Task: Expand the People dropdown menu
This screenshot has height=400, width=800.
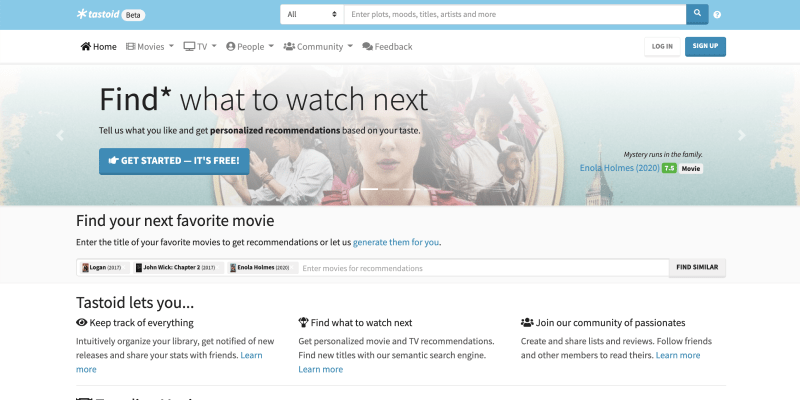Action: [249, 46]
